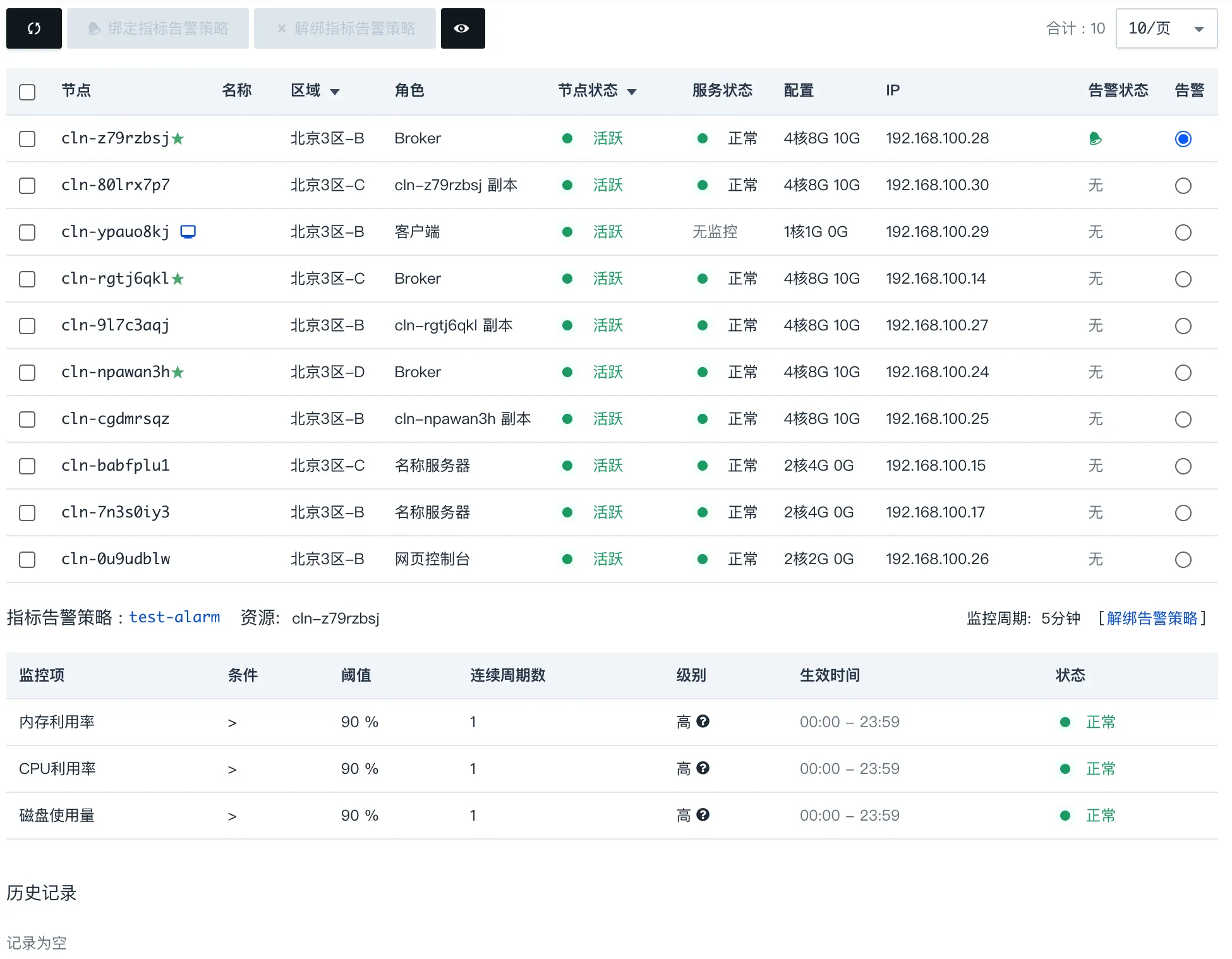The width and height of the screenshot is (1232, 959).
Task: Click the CPU利用率 monitor item
Action: [x=57, y=769]
